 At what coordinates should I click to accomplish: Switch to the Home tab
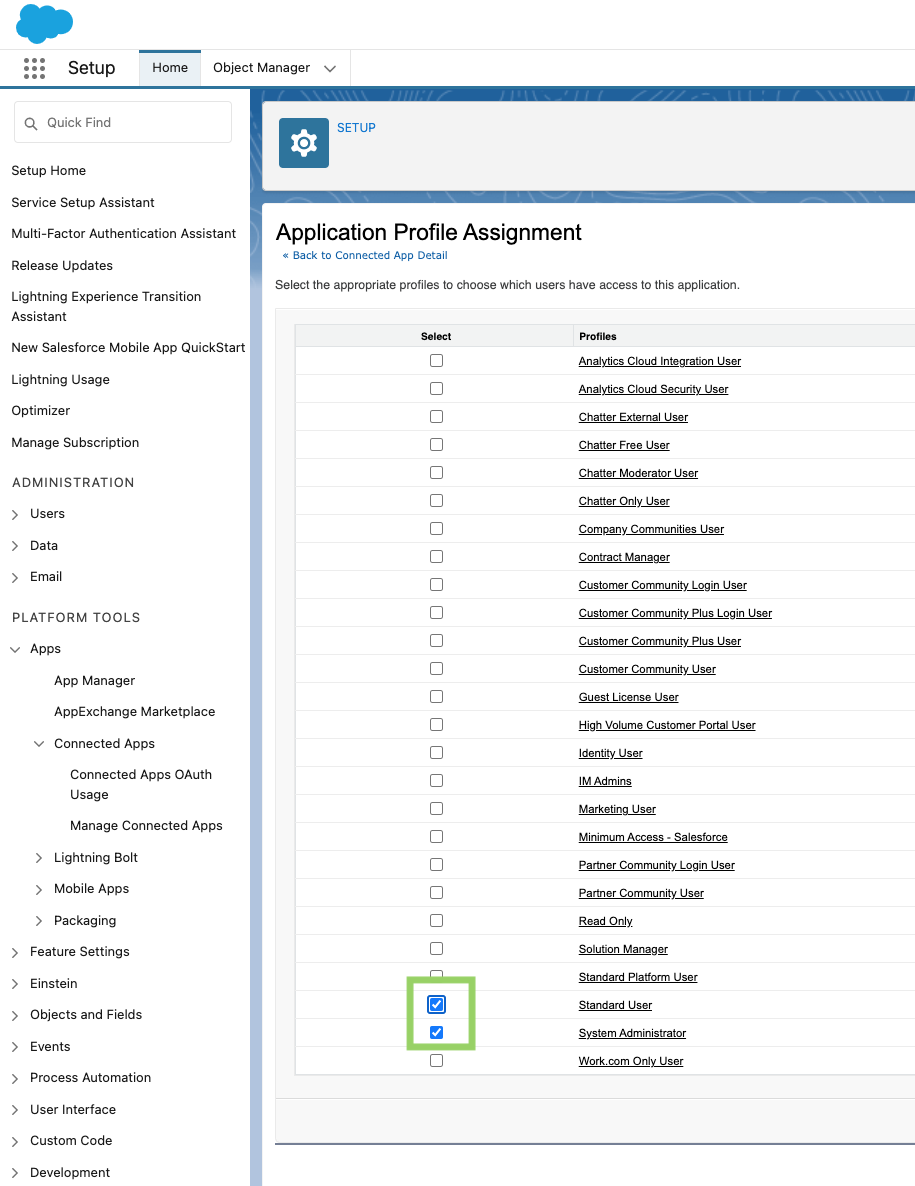(x=170, y=68)
